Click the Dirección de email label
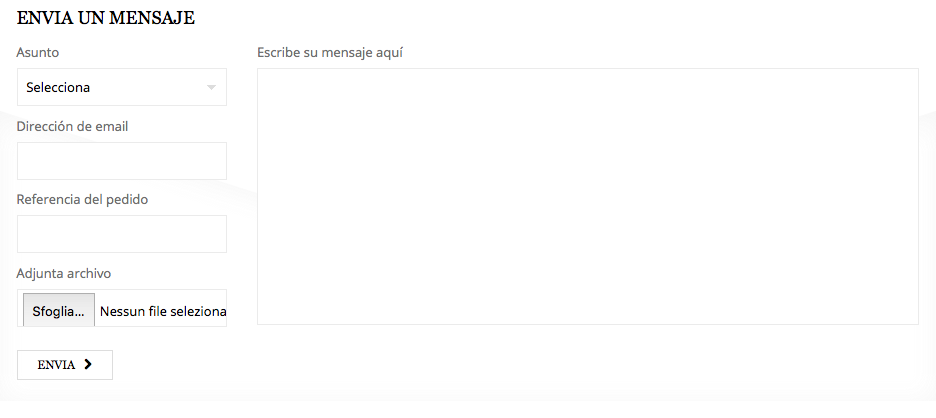The width and height of the screenshot is (936, 418). (x=72, y=127)
